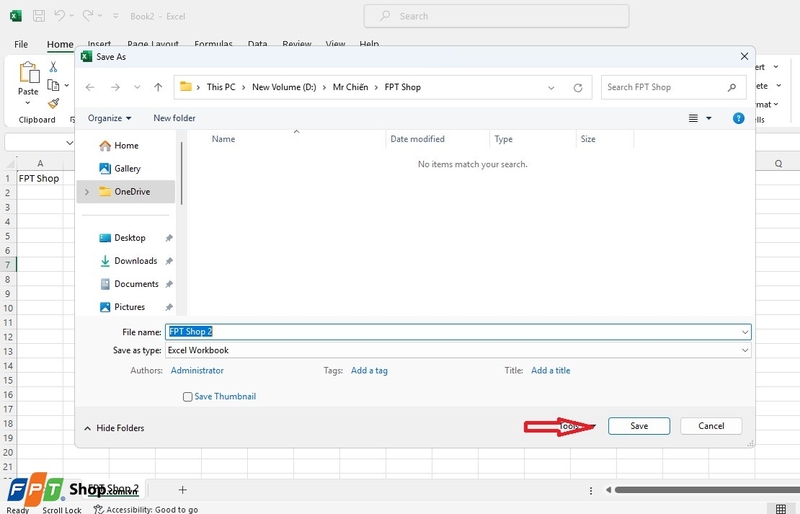Click pin icon beside Downloads
The width and height of the screenshot is (800, 514).
click(x=169, y=261)
